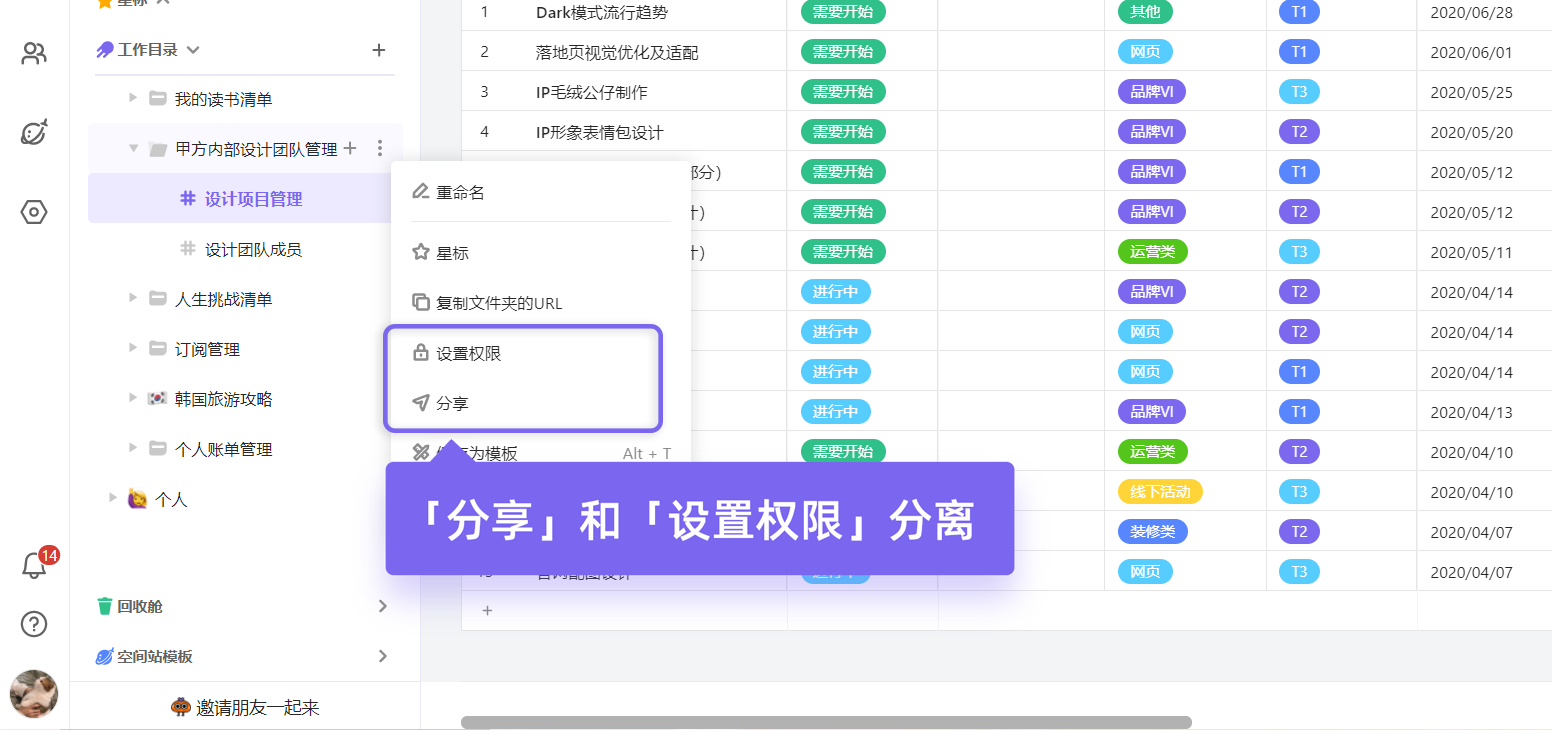1552x730 pixels.
Task: Click 进行中 status in the 2020/04/13 row
Action: 835,412
